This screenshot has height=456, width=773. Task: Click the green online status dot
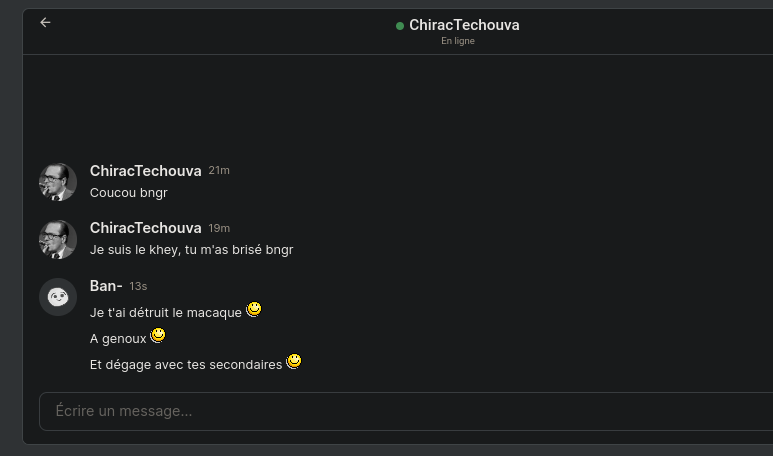click(x=400, y=26)
